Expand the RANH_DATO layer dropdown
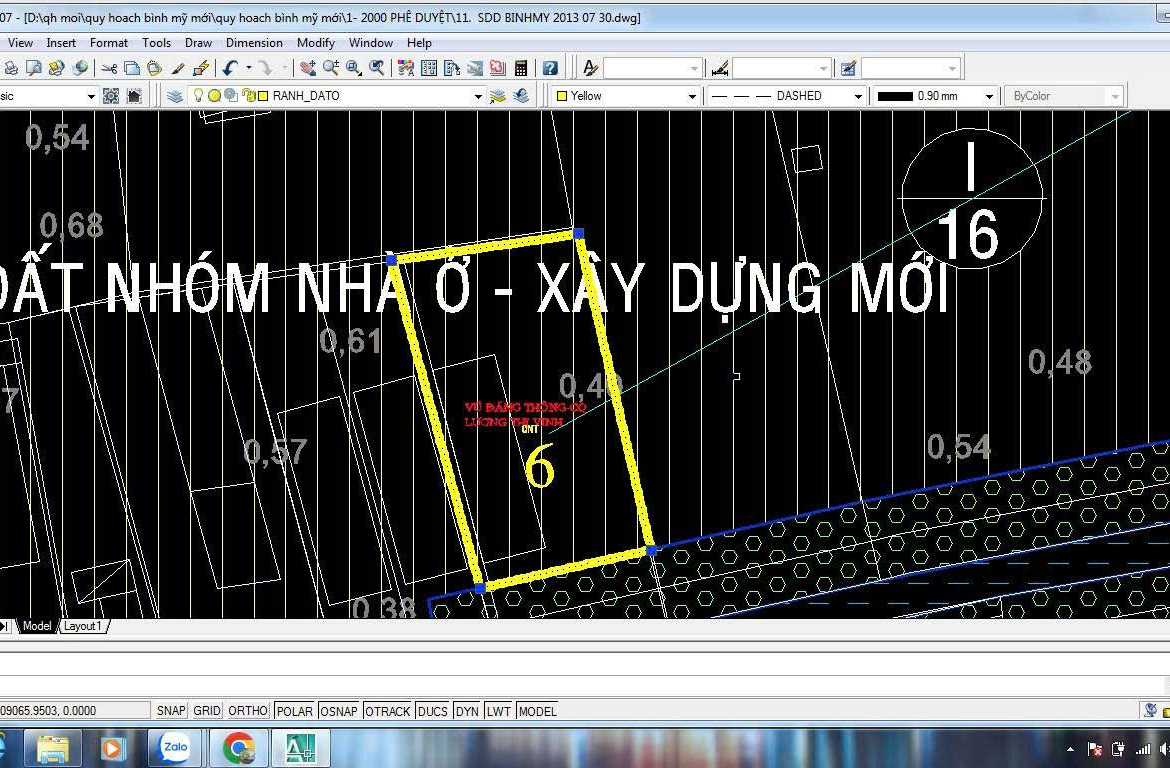Image resolution: width=1170 pixels, height=768 pixels. click(x=477, y=96)
